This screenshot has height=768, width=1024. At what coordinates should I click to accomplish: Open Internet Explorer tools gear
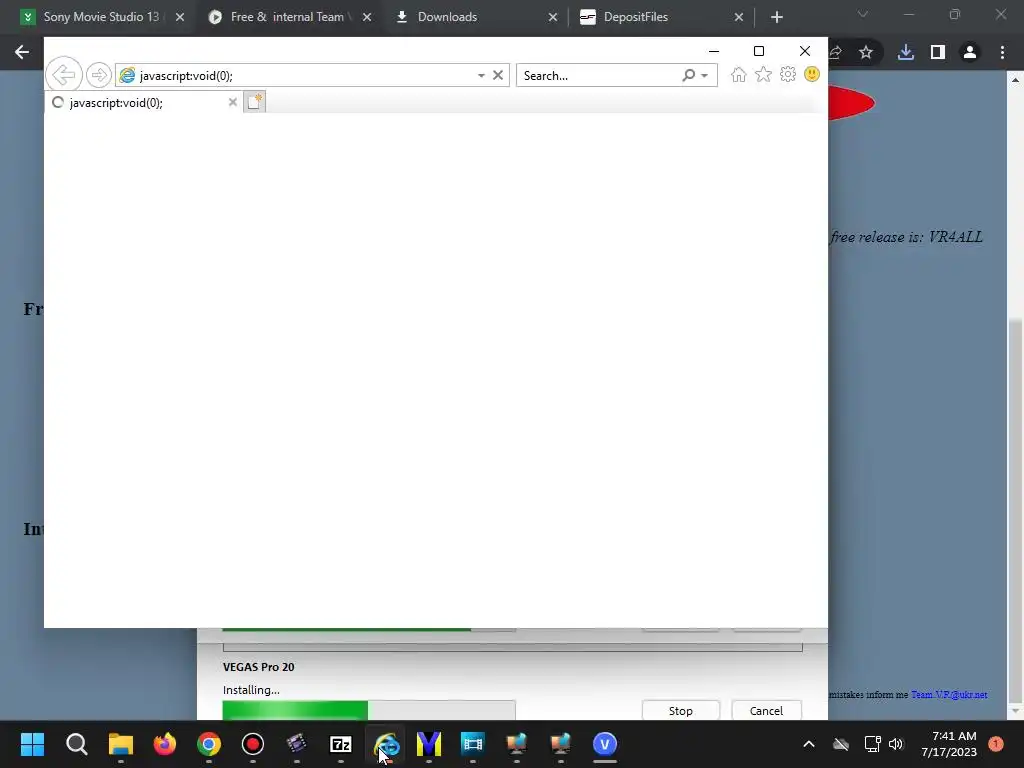point(788,74)
